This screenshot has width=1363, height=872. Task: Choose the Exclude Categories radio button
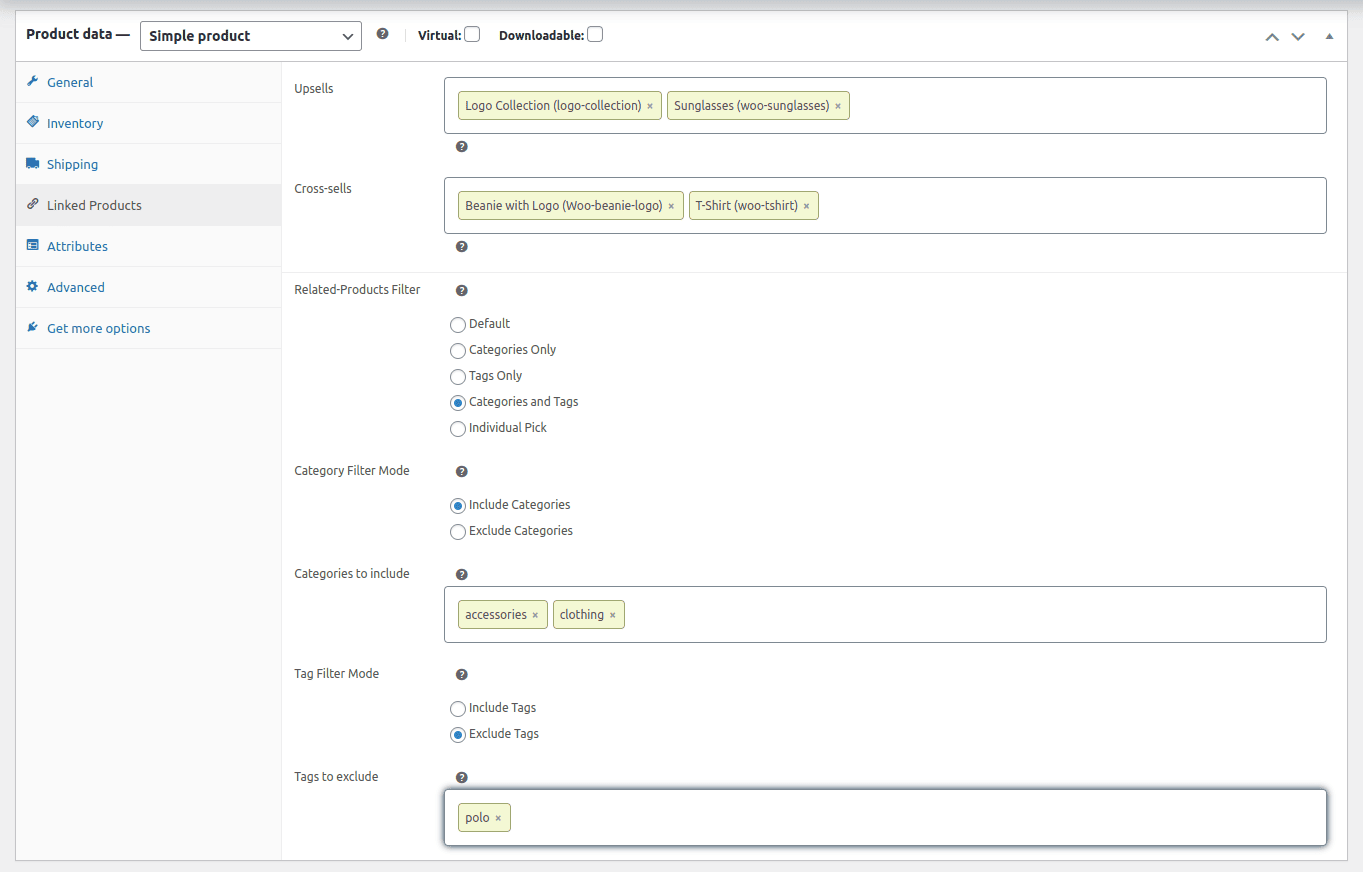pyautogui.click(x=458, y=531)
